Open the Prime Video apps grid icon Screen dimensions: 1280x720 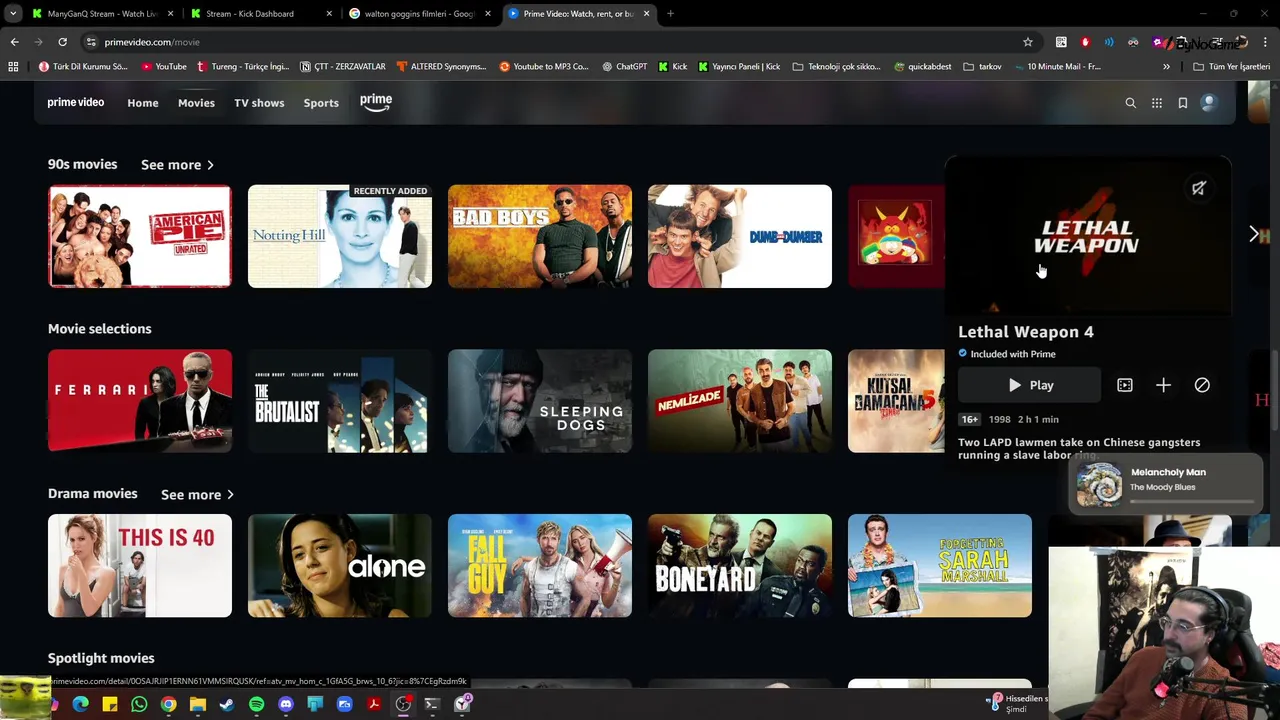pos(1157,103)
